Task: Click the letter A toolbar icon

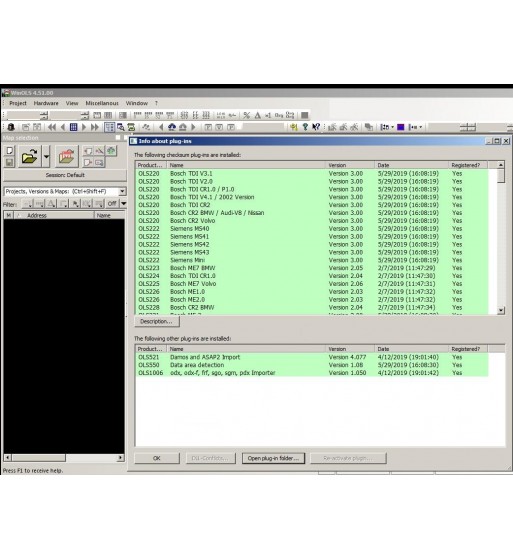Action: 257,115
